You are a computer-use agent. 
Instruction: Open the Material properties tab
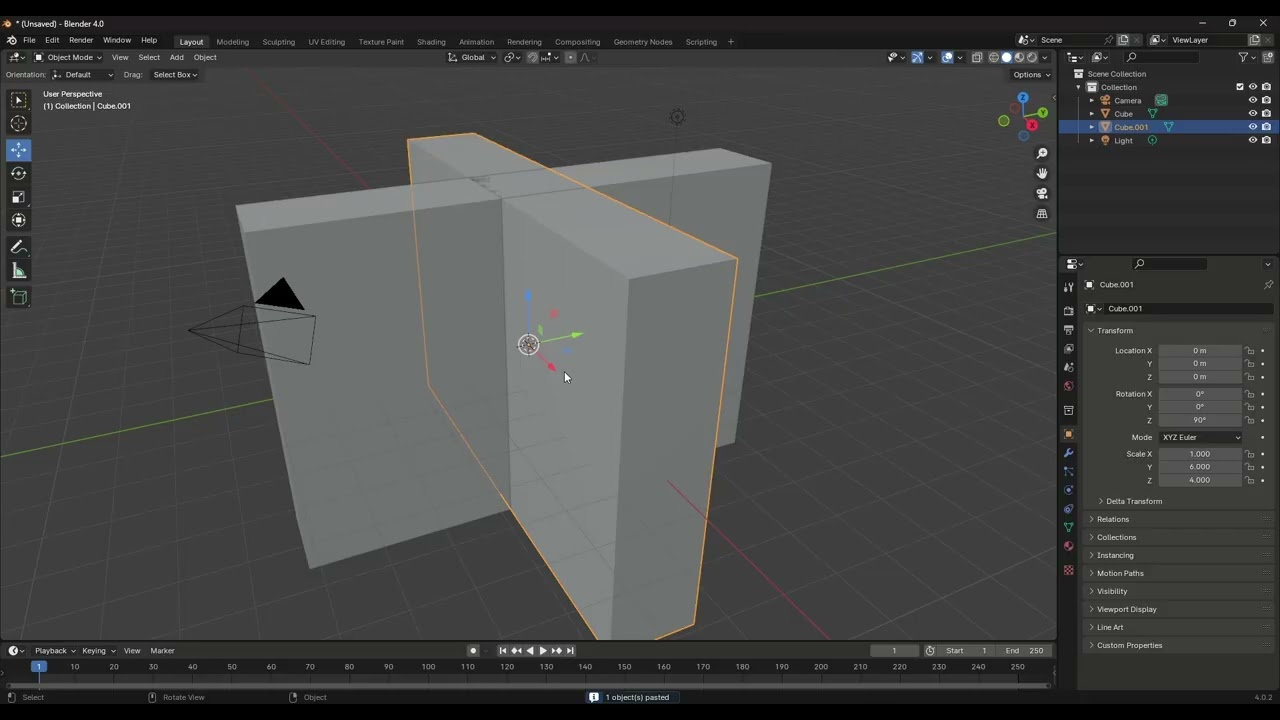[1068, 546]
